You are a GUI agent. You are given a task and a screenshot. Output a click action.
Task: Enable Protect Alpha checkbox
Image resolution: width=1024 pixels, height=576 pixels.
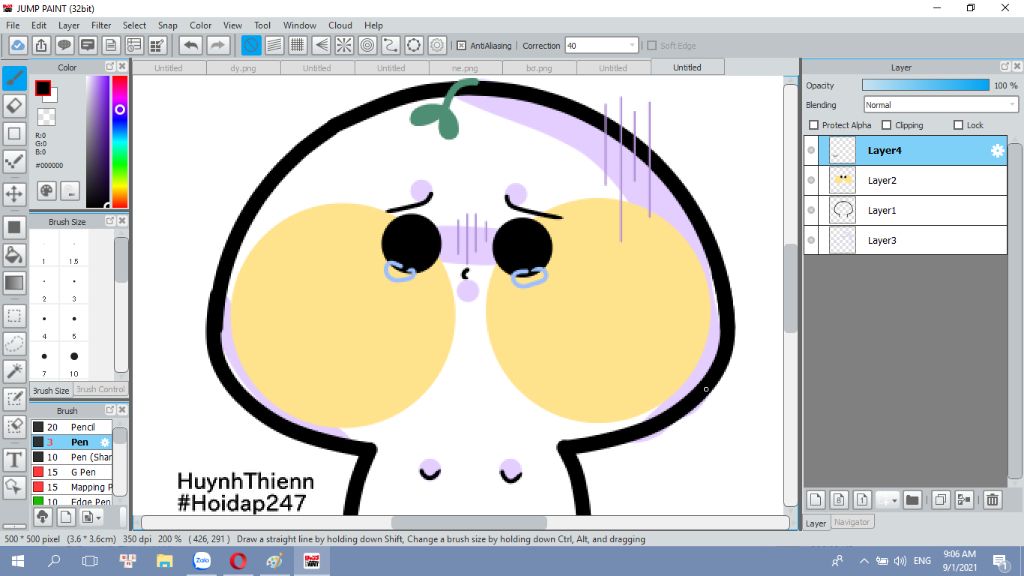point(814,125)
